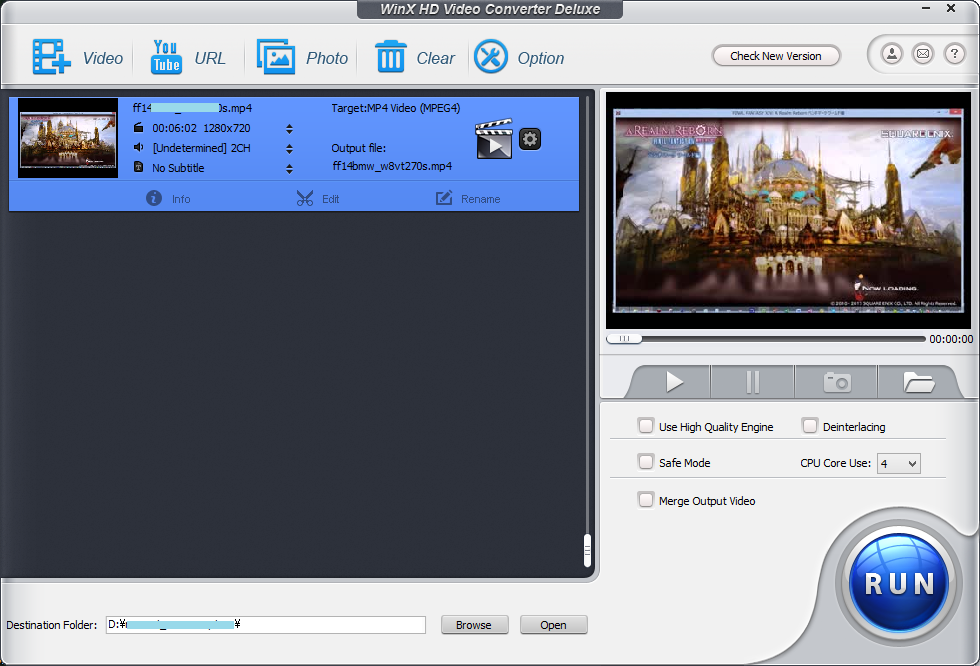Open the Option settings wrench icon
The image size is (980, 666).
point(491,57)
